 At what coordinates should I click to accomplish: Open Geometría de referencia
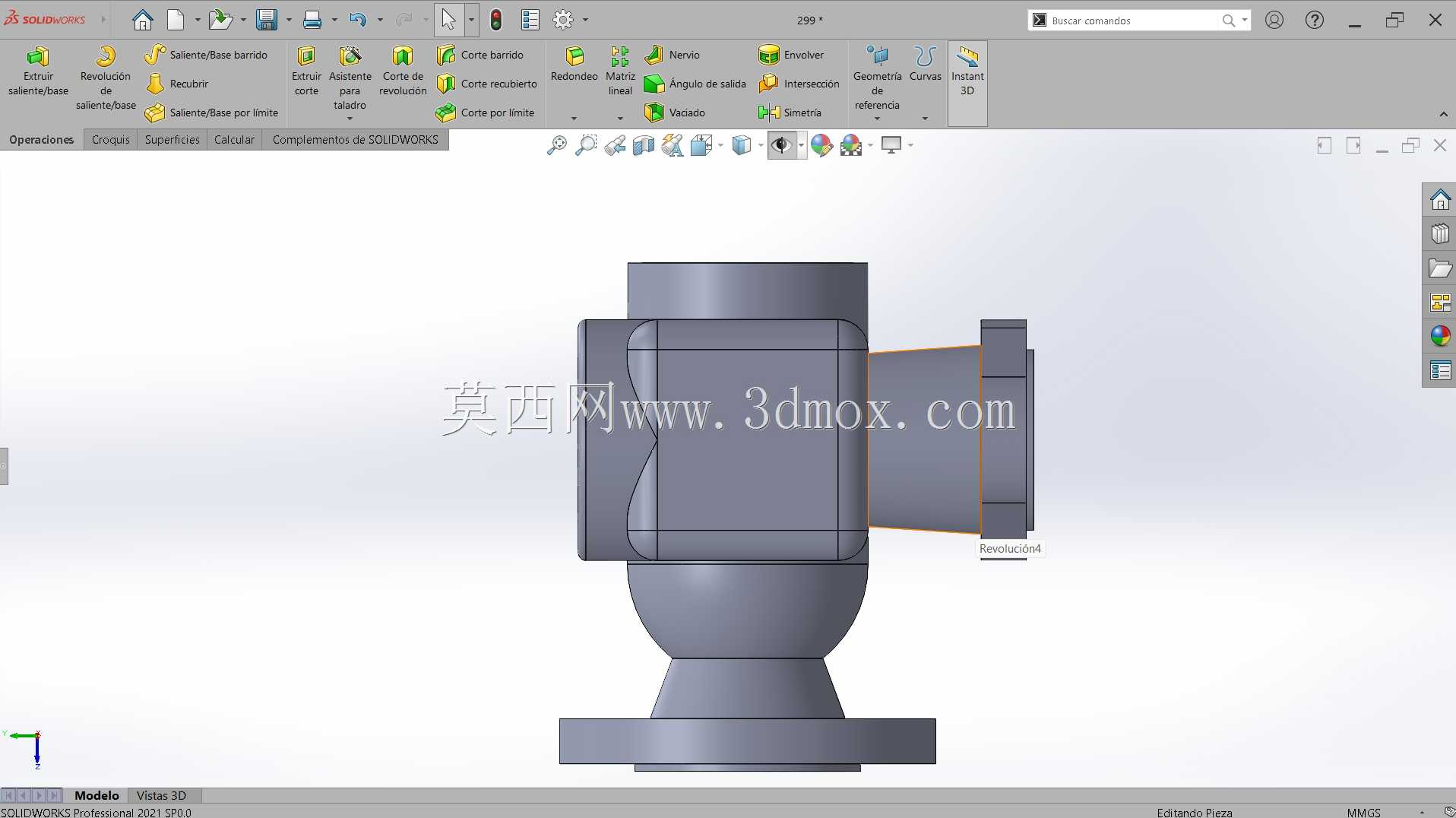(877, 78)
